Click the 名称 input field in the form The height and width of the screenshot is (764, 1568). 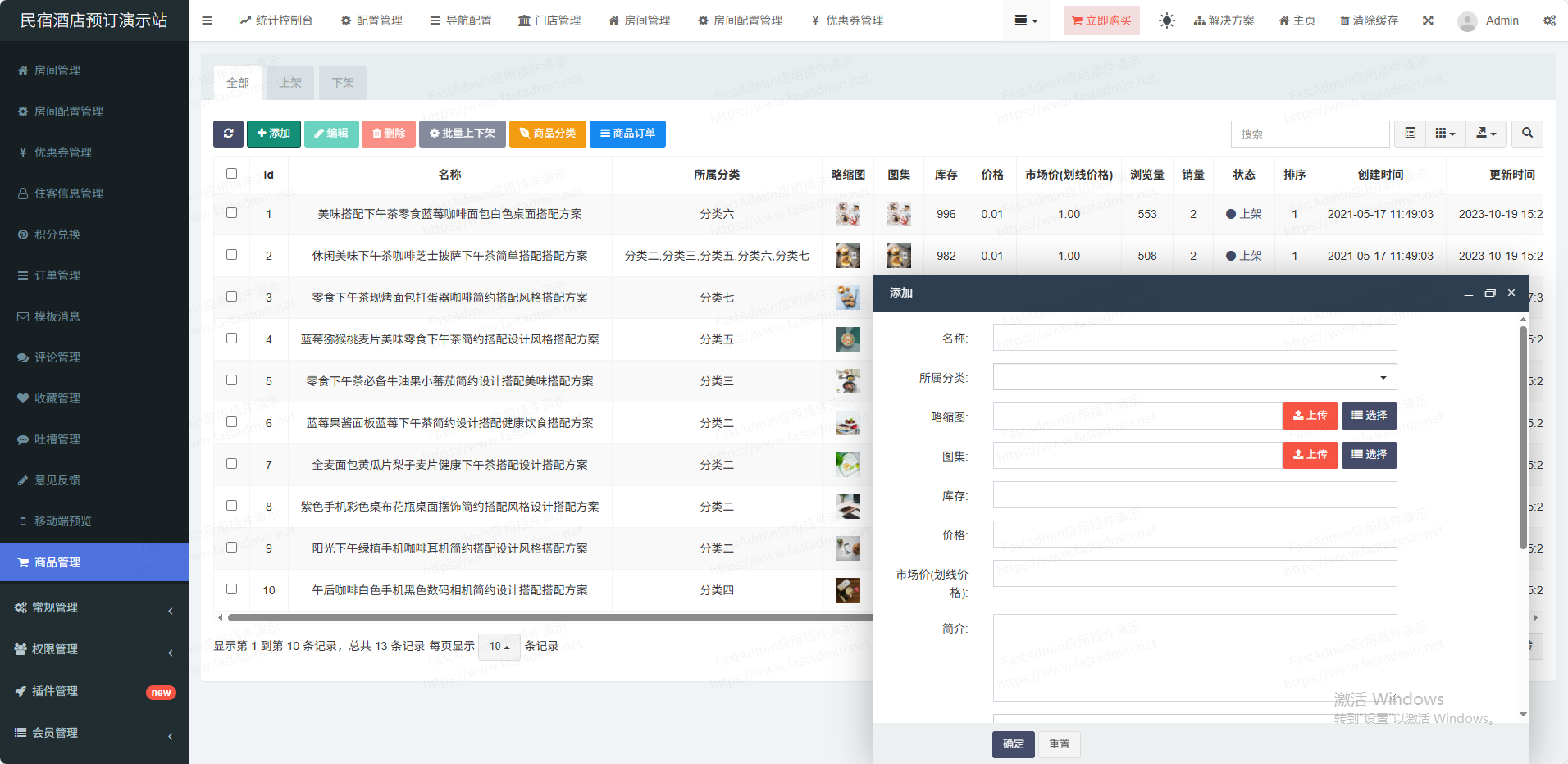(x=1194, y=338)
